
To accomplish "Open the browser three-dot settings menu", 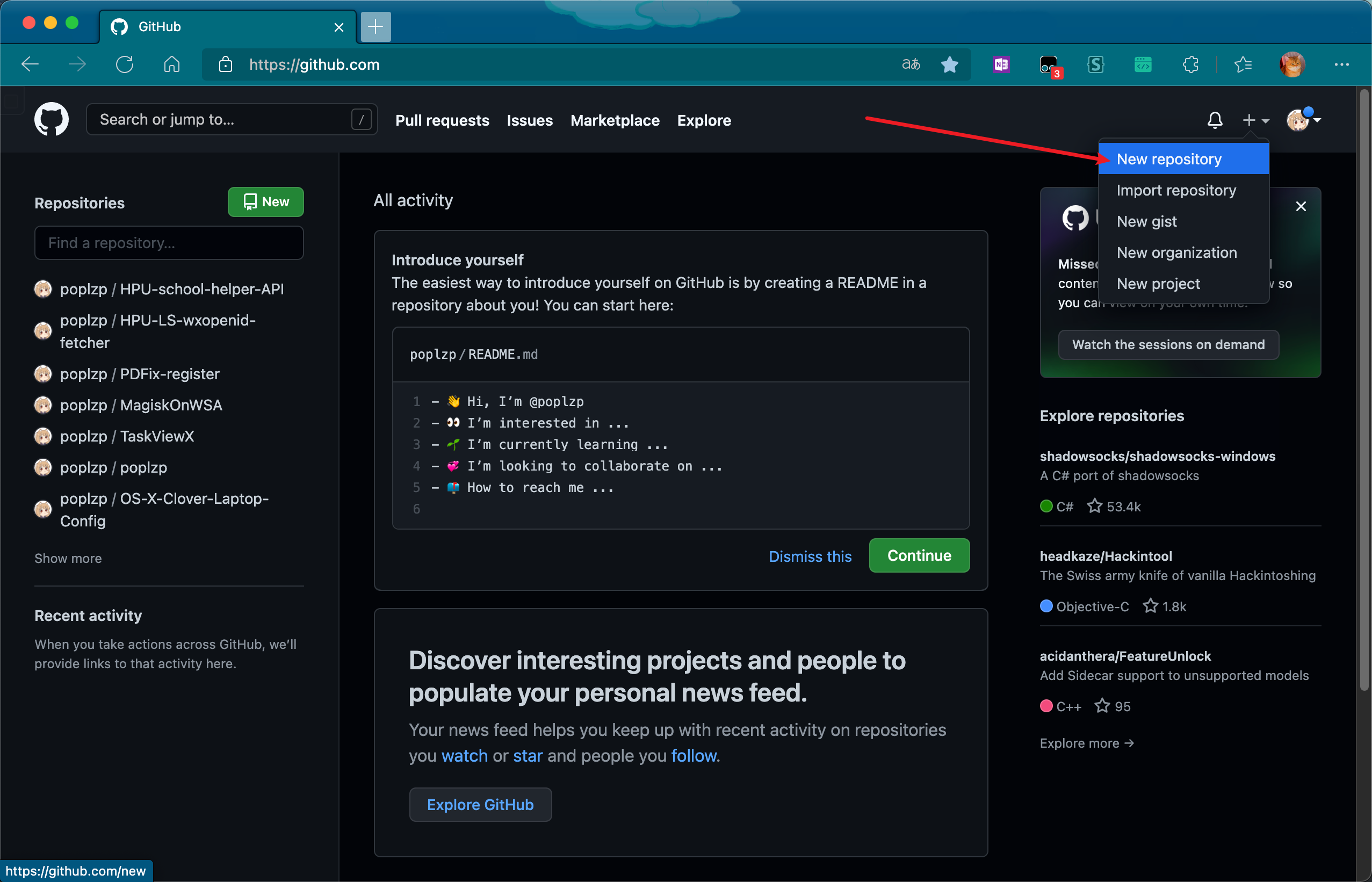I will point(1341,64).
